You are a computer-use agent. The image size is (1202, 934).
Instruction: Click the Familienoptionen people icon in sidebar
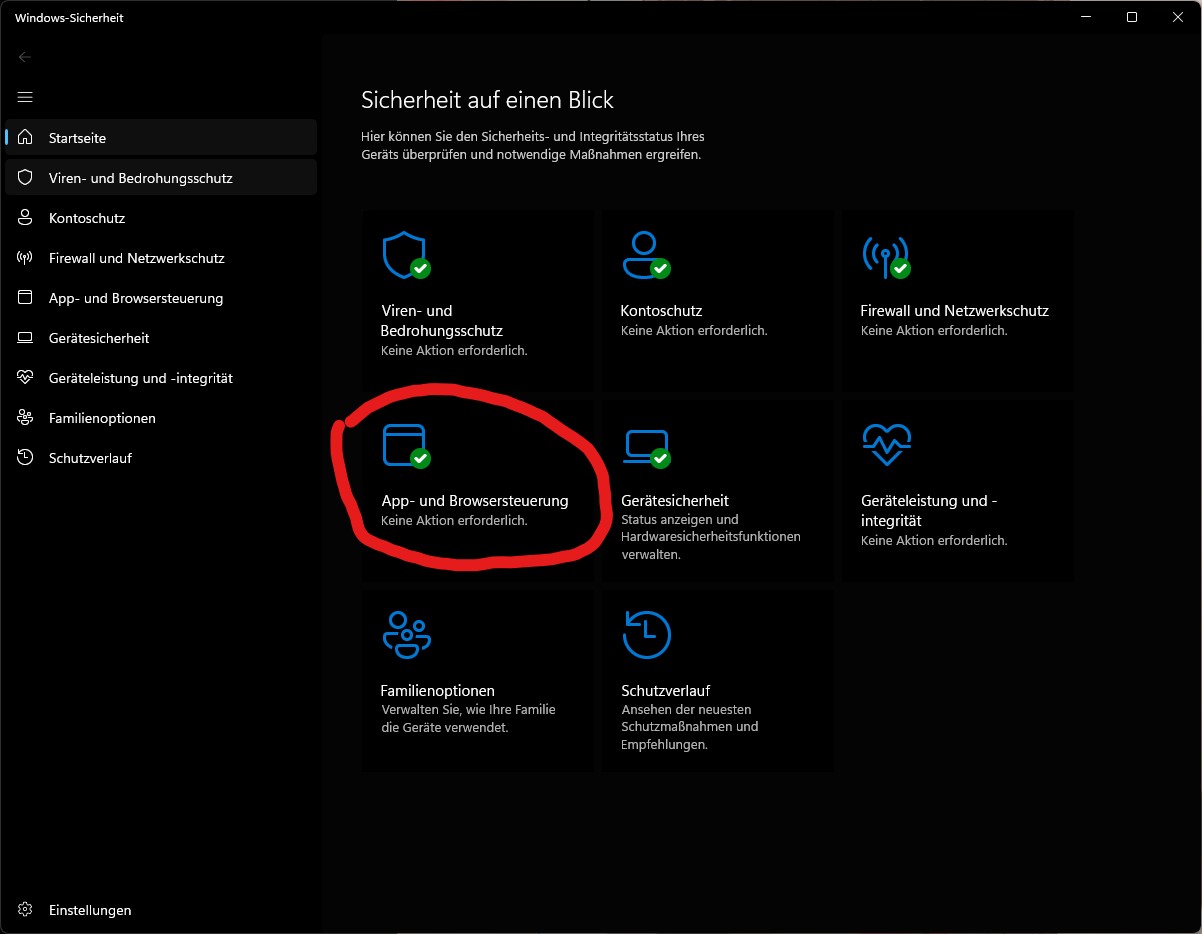25,417
